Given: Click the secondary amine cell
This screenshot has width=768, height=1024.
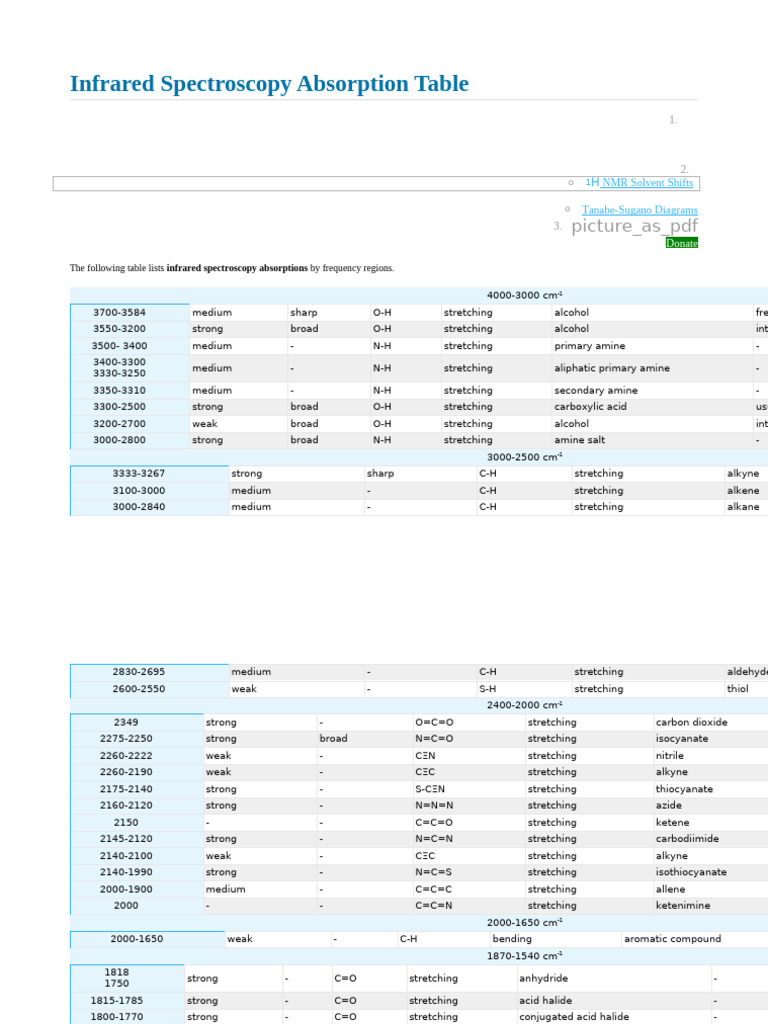Looking at the screenshot, I should click(652, 391).
